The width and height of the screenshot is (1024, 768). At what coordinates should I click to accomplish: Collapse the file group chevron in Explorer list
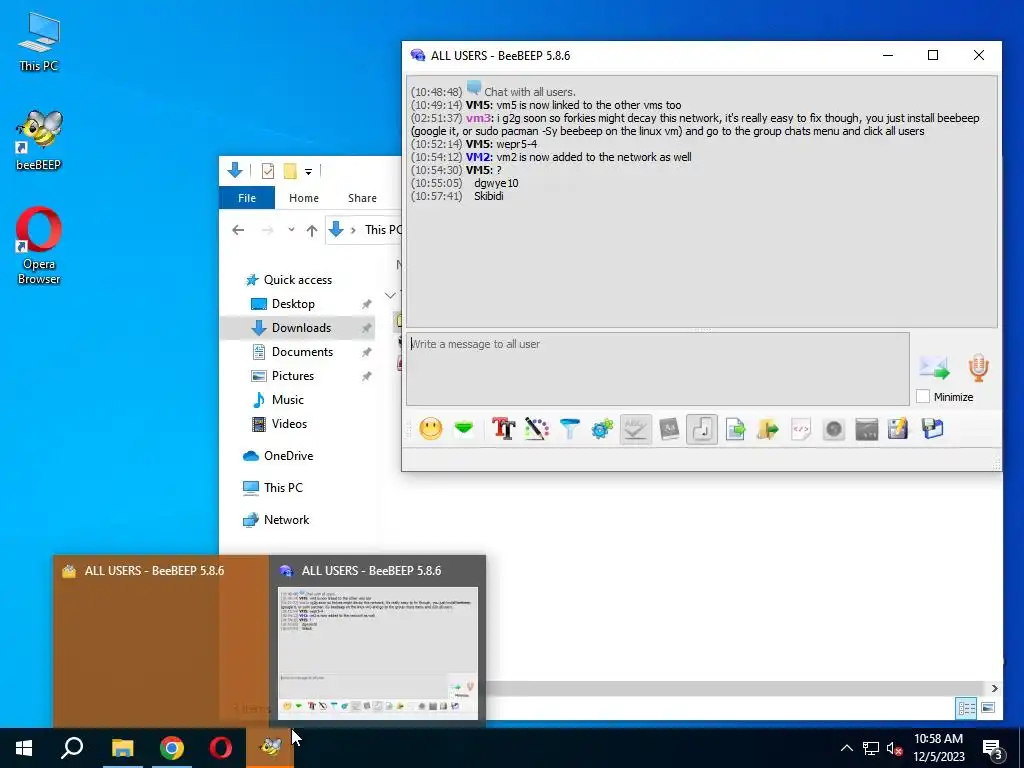pos(390,295)
